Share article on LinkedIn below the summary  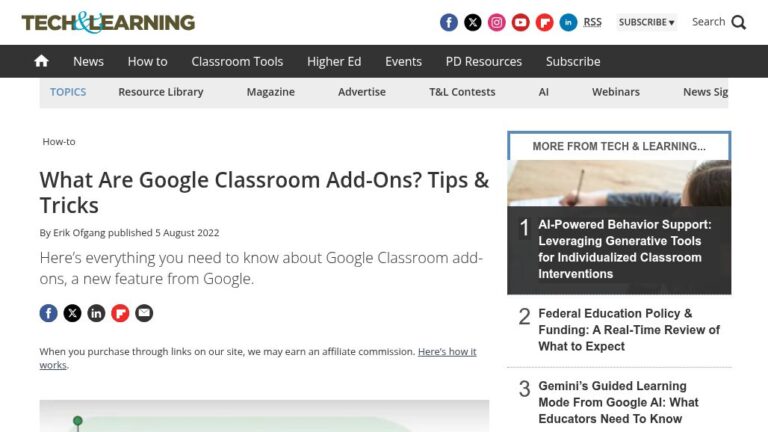96,313
